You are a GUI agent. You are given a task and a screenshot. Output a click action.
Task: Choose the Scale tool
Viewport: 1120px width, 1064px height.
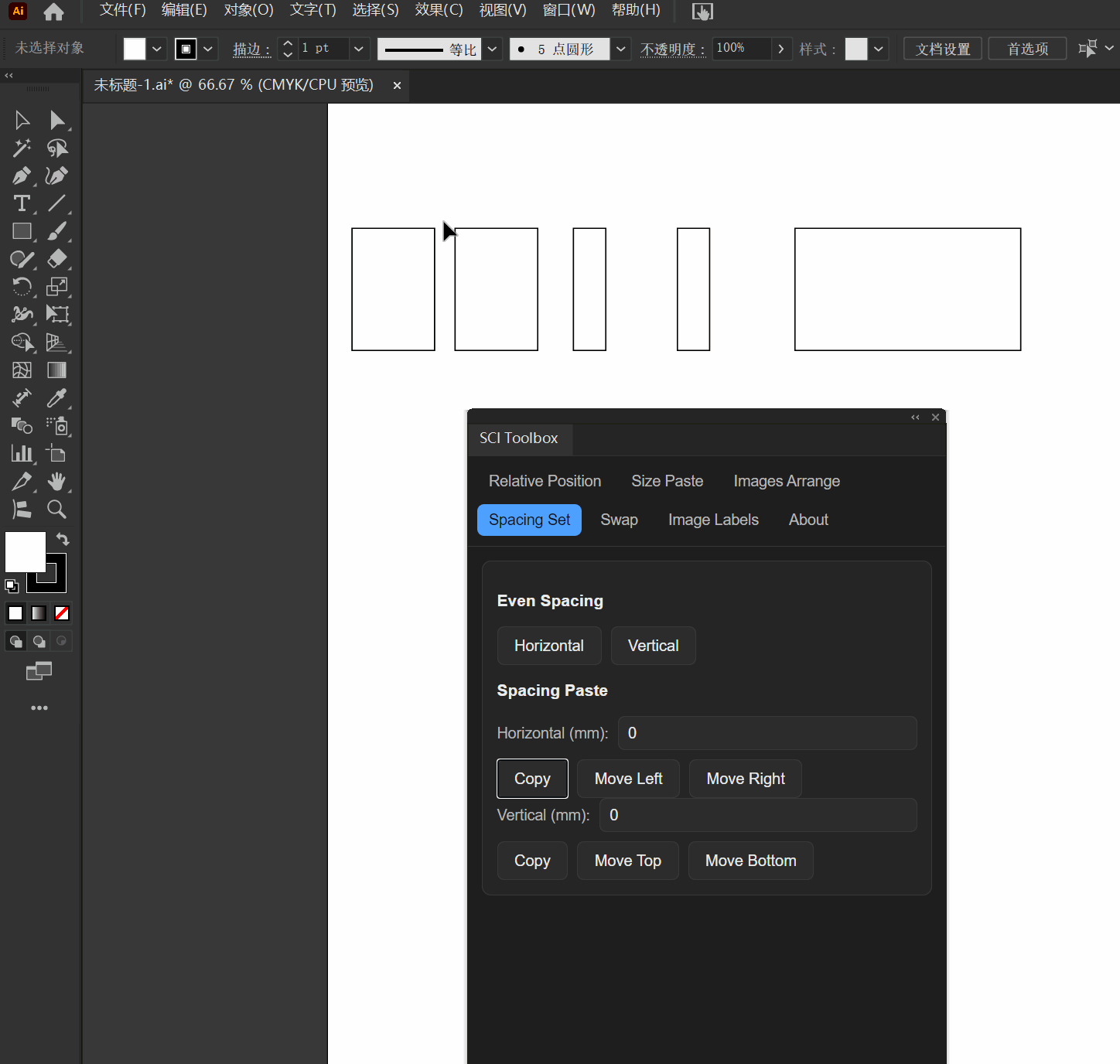[57, 287]
